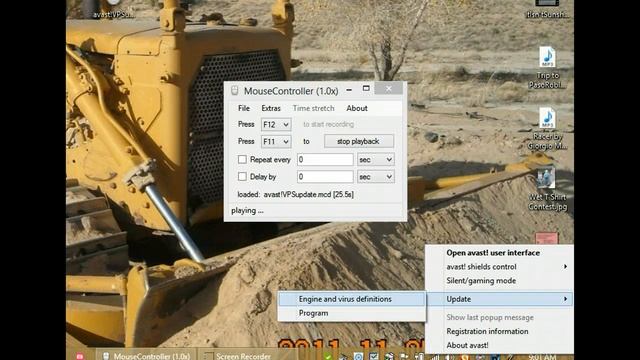Click the pink icon at taskbar left edge
Screen dimensions: 640x360
tap(80, 356)
